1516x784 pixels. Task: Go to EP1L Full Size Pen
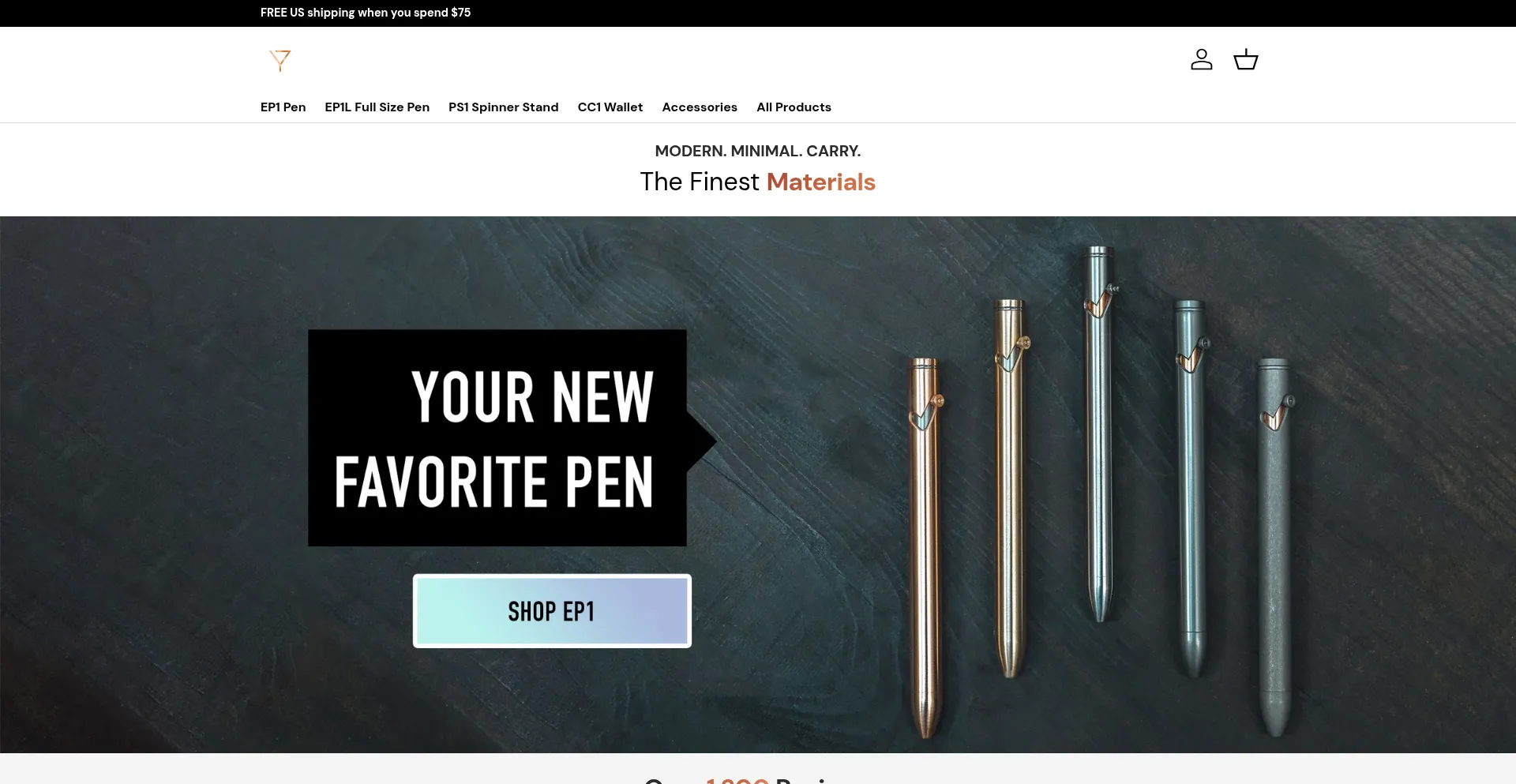(377, 107)
